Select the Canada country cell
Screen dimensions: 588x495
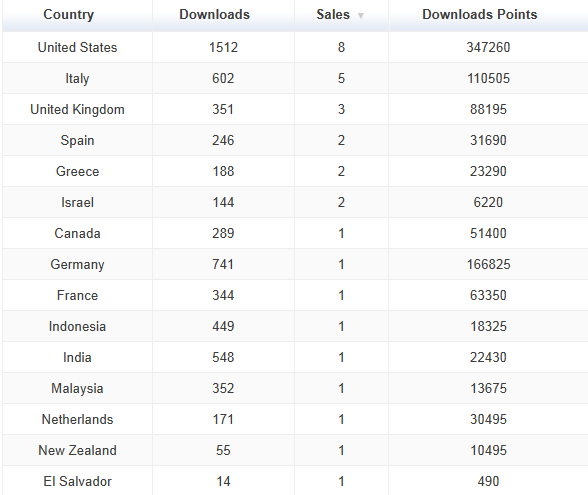[x=77, y=233]
